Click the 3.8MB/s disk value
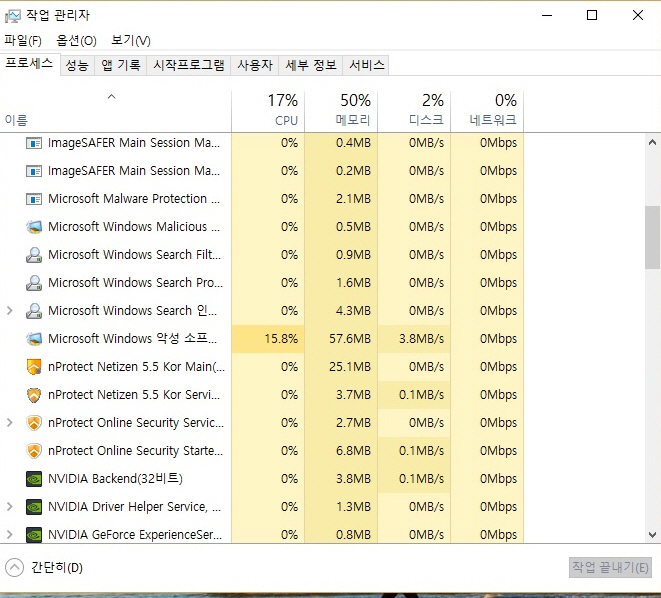The height and width of the screenshot is (598, 661). click(x=422, y=339)
